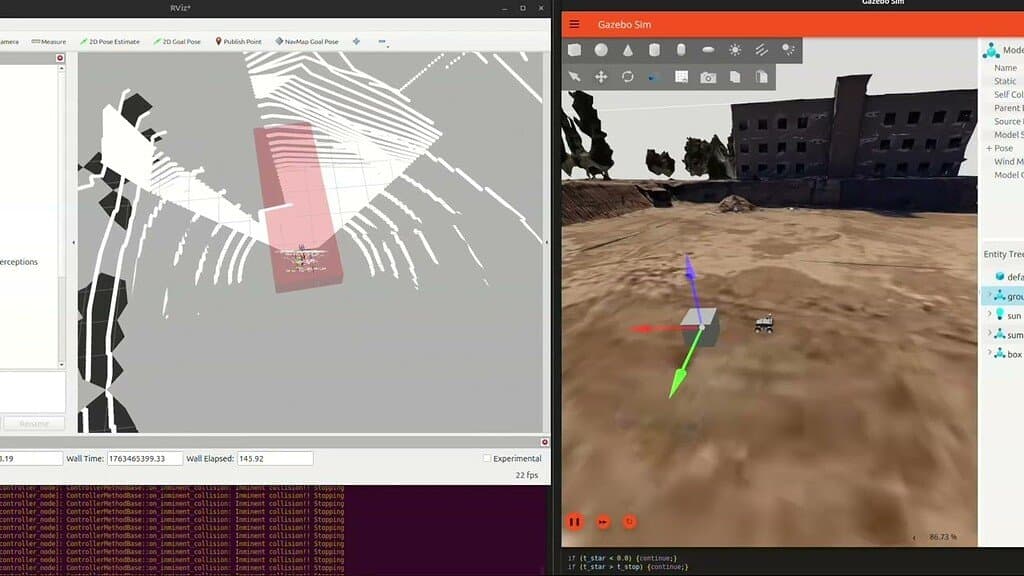Click the Wall Time field in RViz
Viewport: 1024px width, 576px height.
(x=145, y=458)
